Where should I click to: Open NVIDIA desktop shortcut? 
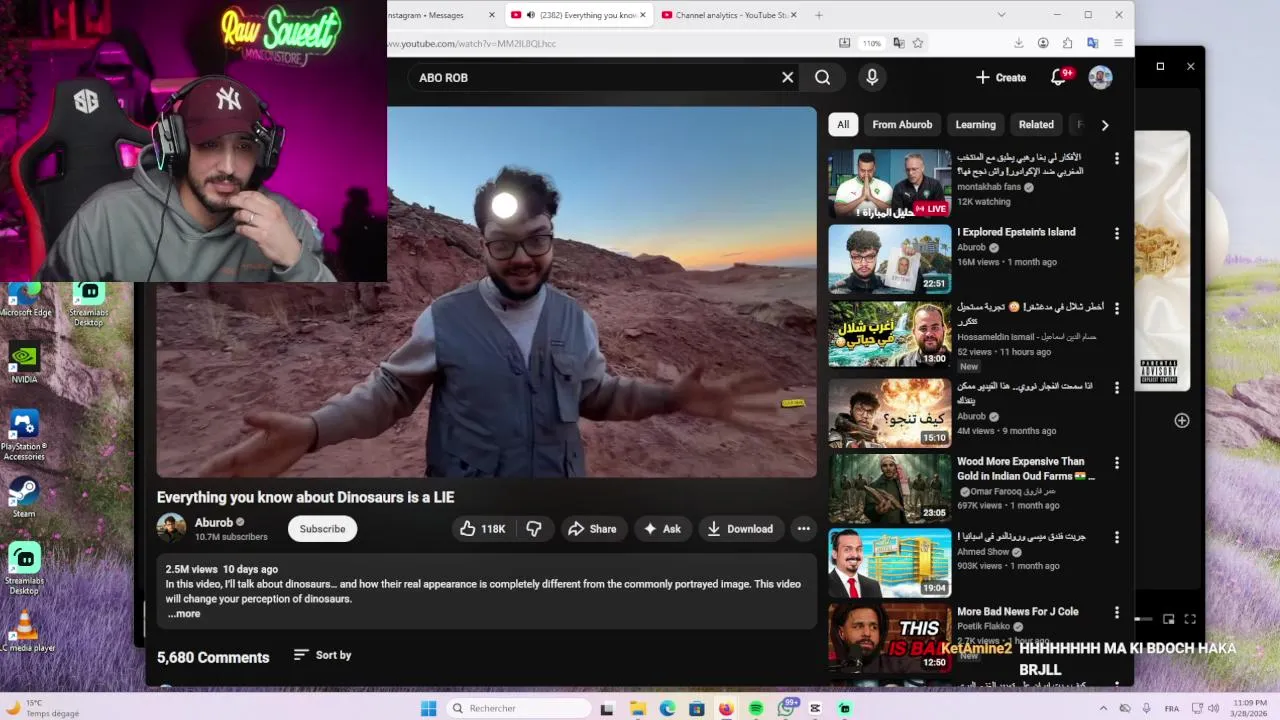24,363
